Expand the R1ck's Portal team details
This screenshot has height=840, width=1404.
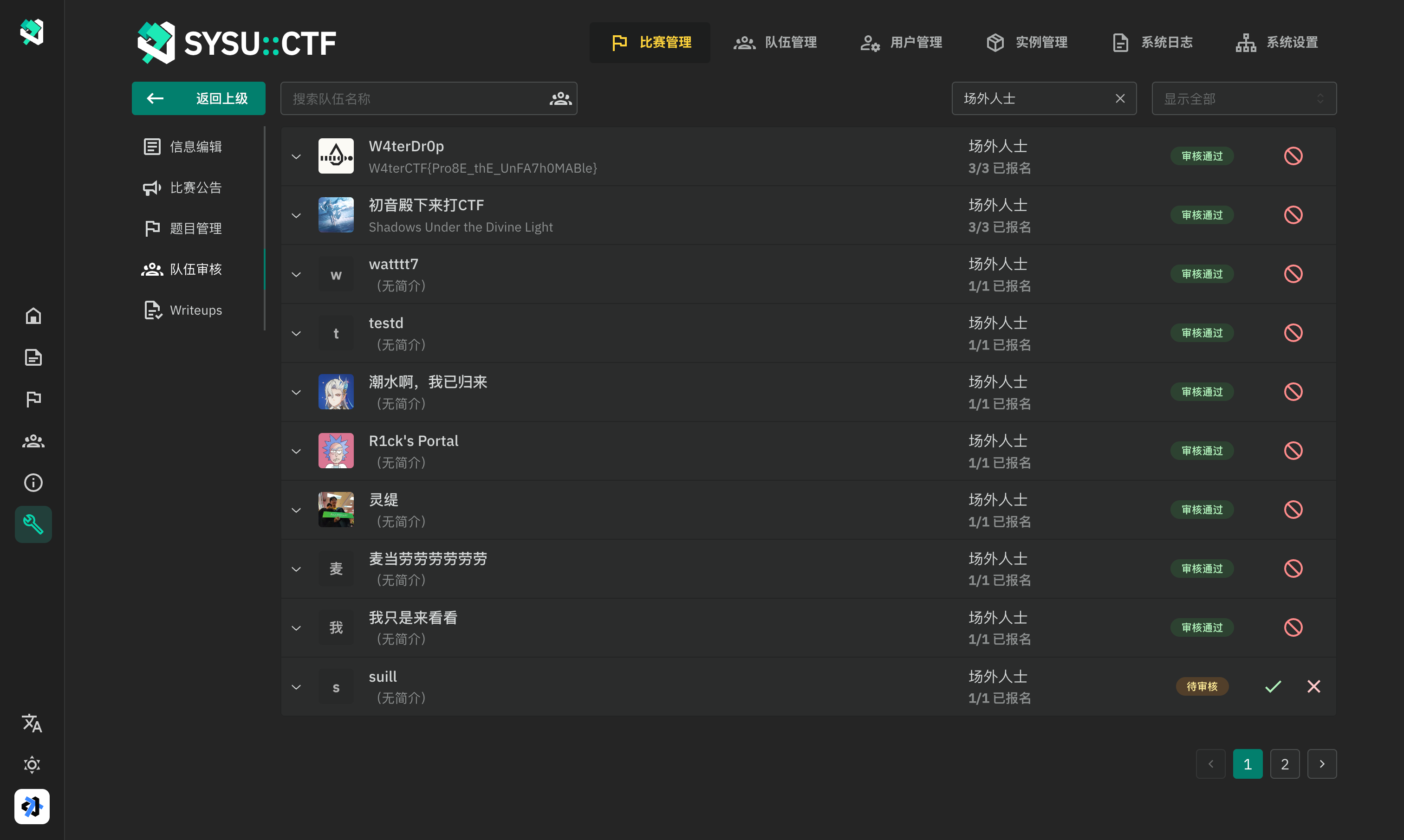pyautogui.click(x=296, y=451)
